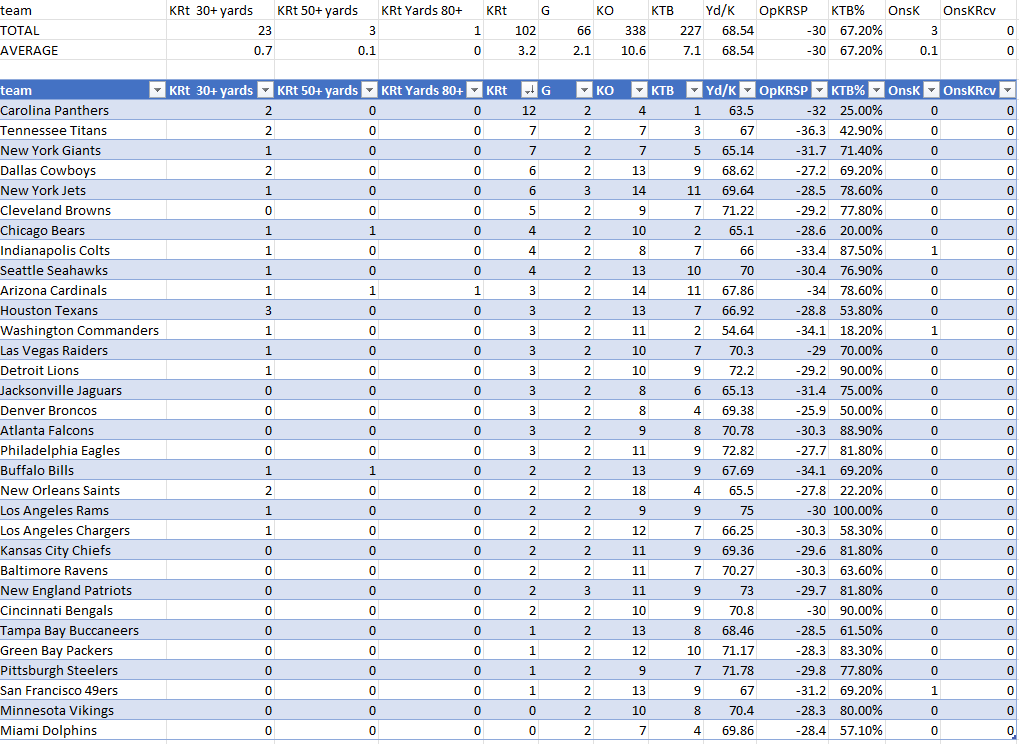Open the KRt Yards 80+ filter dropdown
This screenshot has width=1019, height=744.
pos(474,90)
